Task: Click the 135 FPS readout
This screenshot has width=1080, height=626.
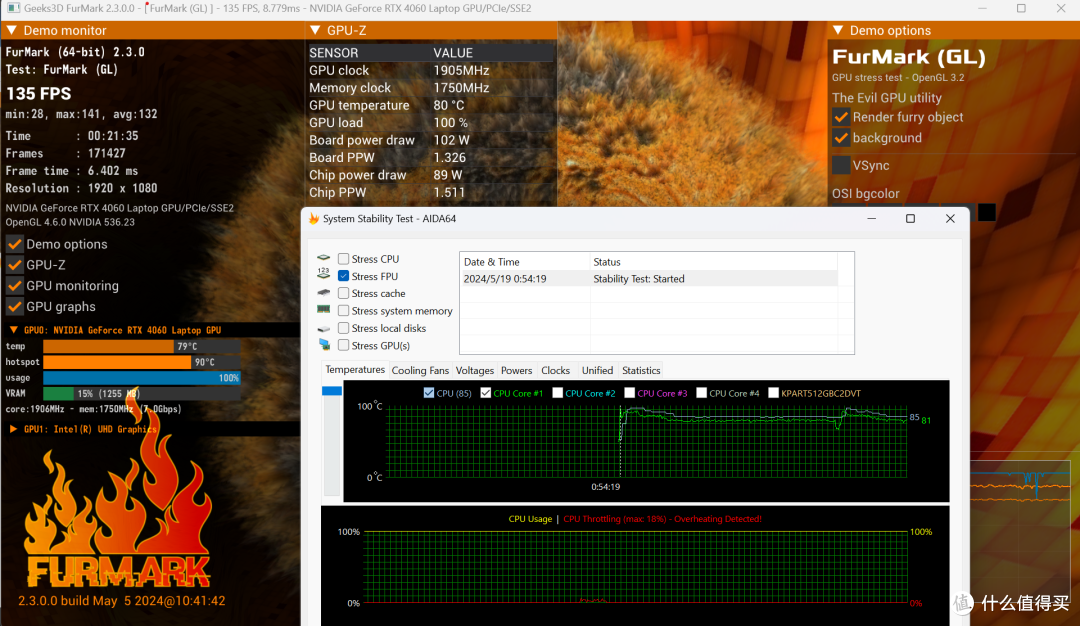Action: tap(39, 94)
